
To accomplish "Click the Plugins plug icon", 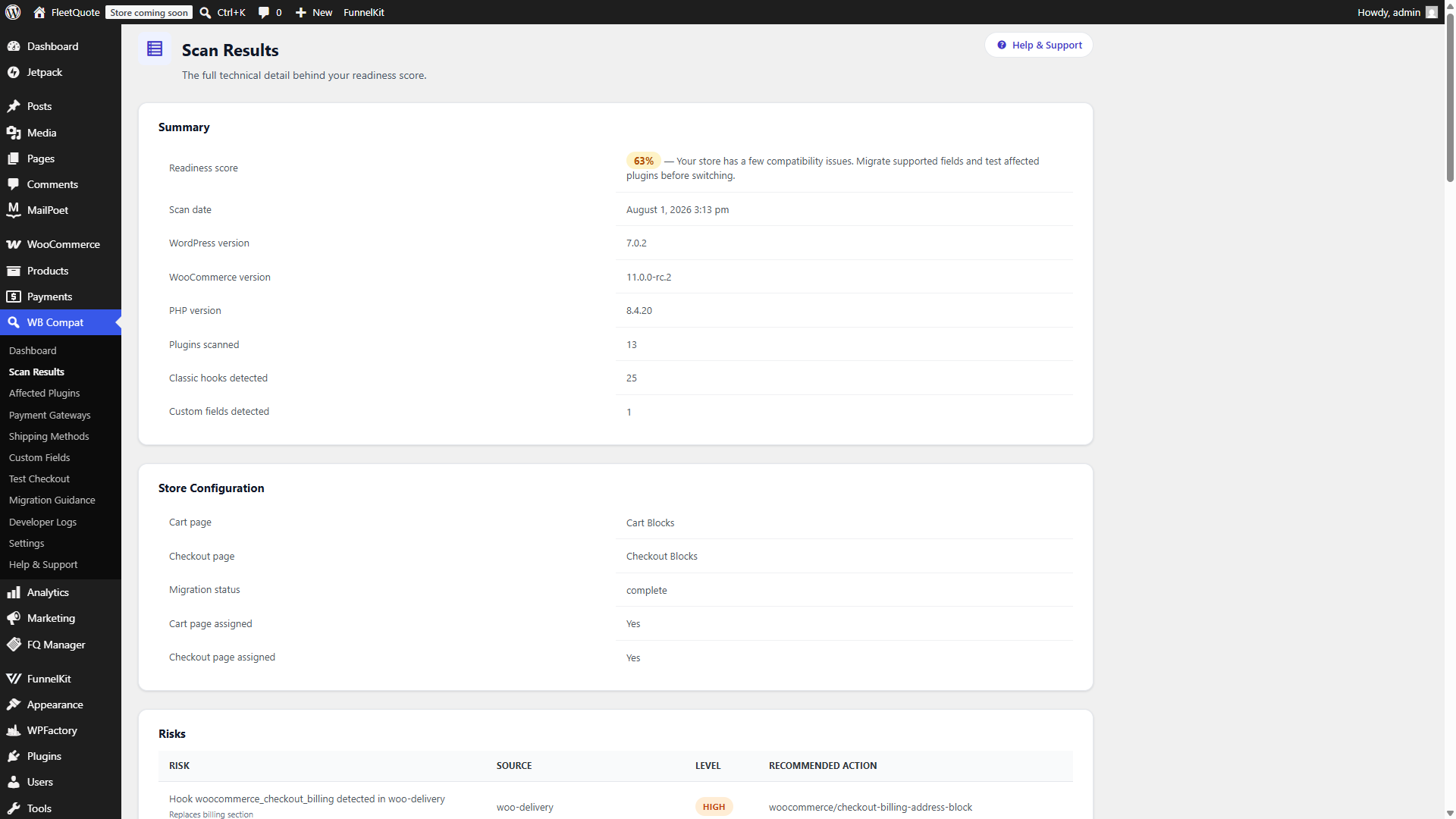I will tap(14, 756).
